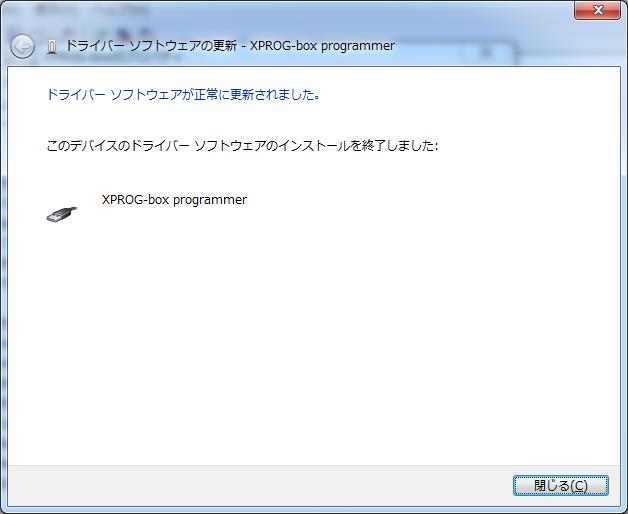This screenshot has width=628, height=514.
Task: Close the dialog with the red X
Action: click(x=597, y=10)
